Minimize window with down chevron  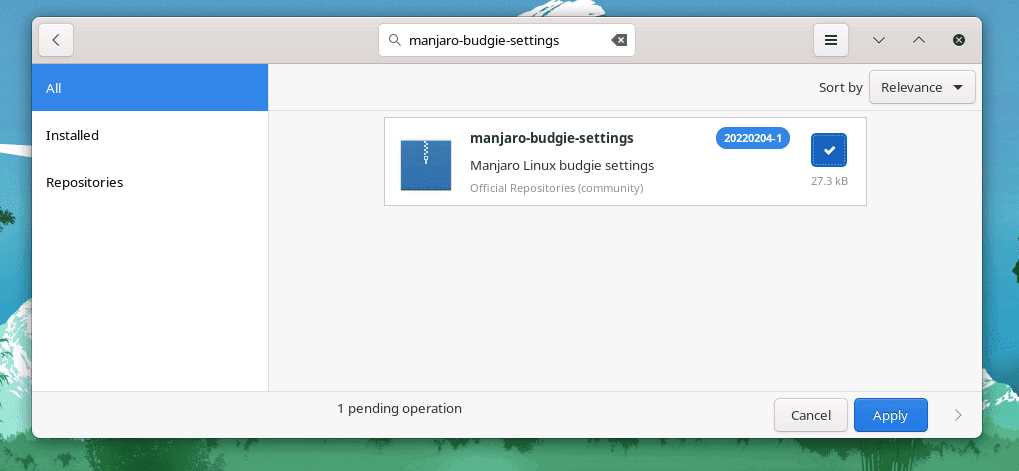[x=879, y=40]
